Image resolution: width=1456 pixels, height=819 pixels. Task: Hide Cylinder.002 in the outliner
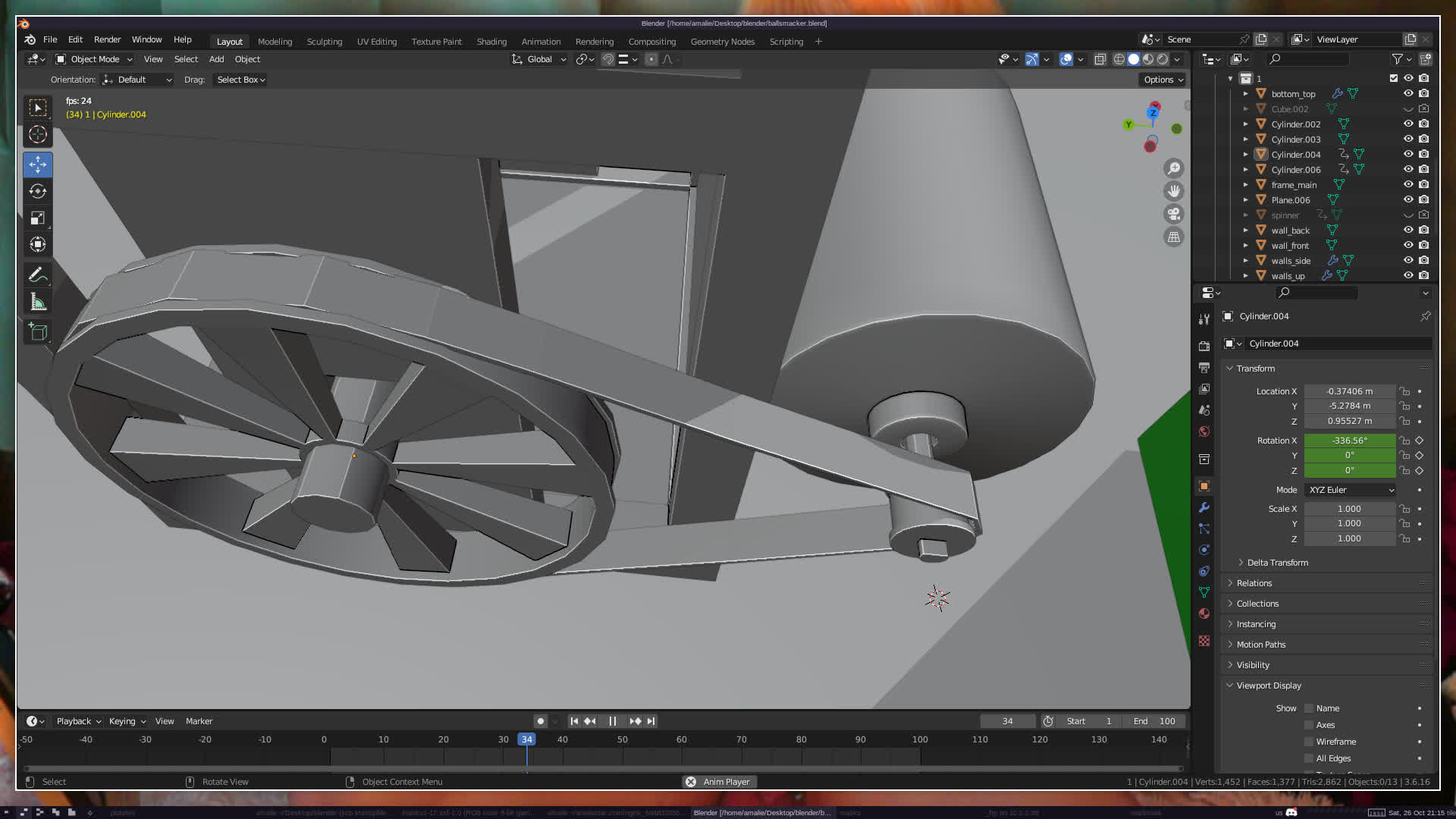tap(1408, 124)
